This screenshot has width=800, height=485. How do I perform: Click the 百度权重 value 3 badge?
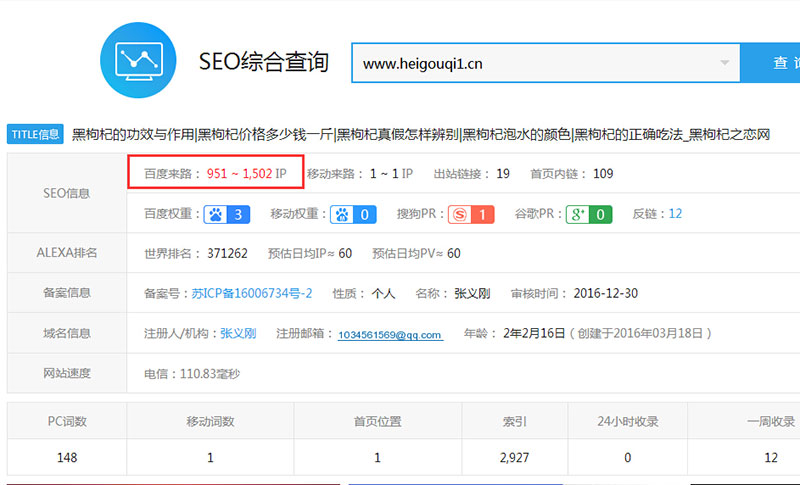point(238,214)
